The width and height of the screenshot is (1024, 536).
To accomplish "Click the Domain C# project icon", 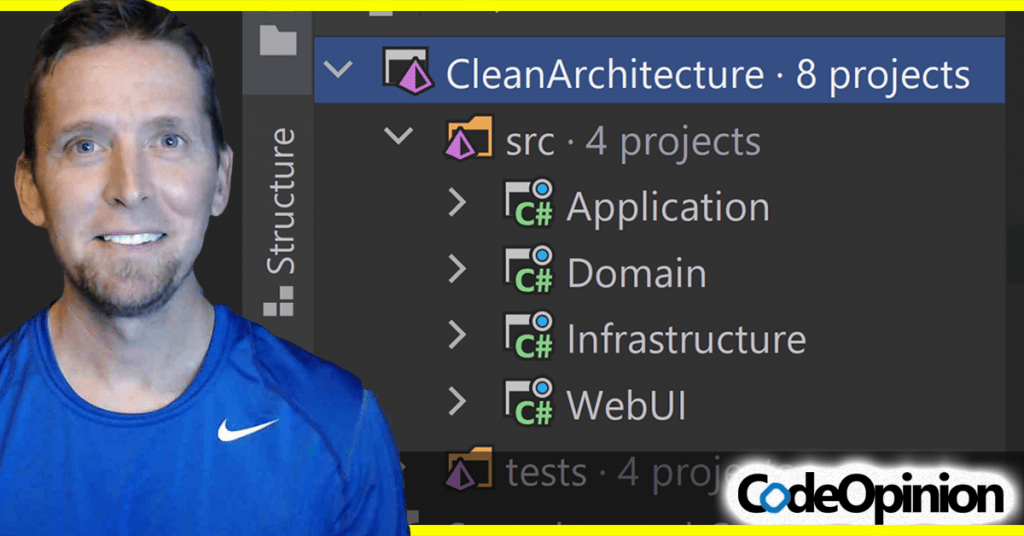I will pos(528,272).
